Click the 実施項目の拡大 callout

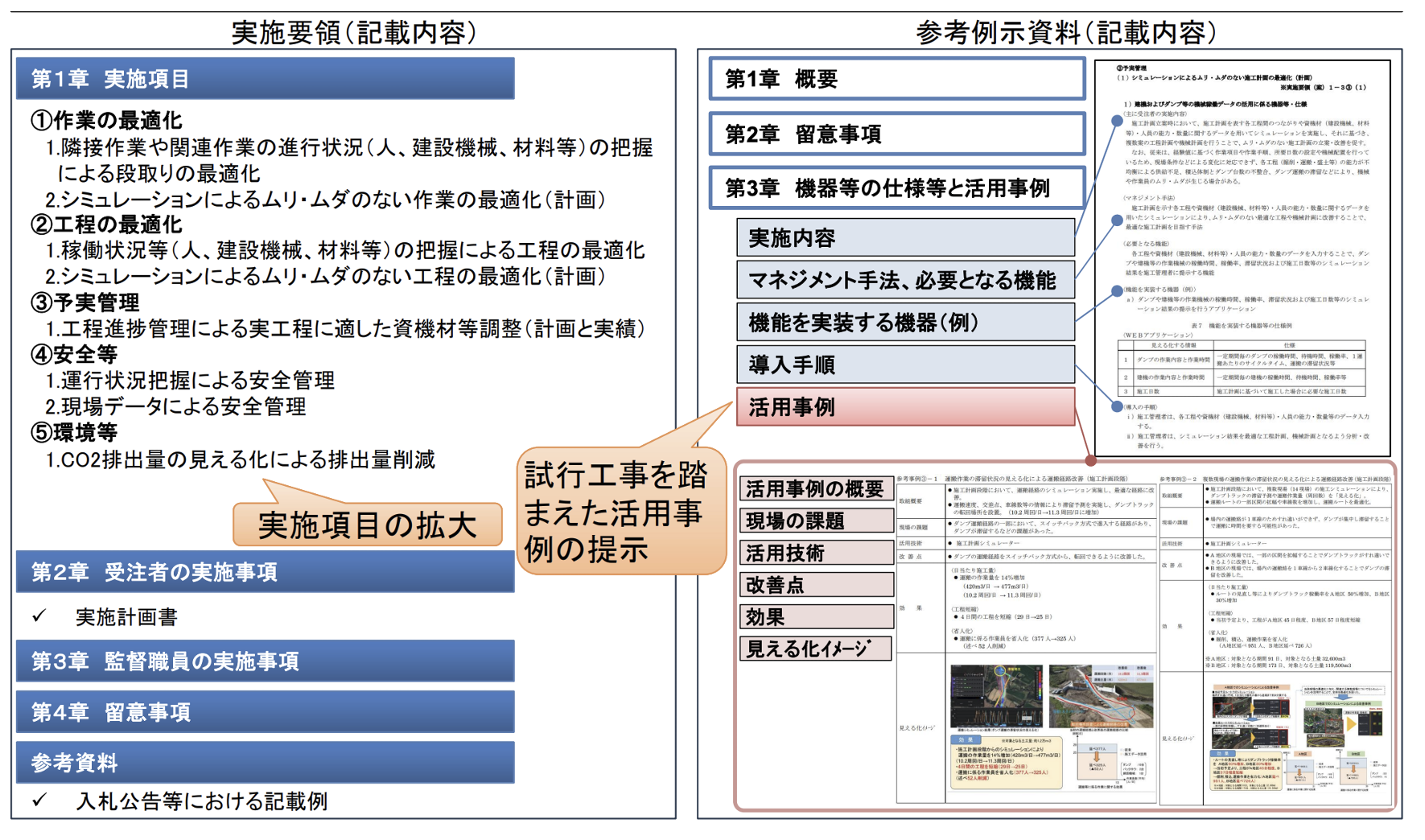point(368,525)
